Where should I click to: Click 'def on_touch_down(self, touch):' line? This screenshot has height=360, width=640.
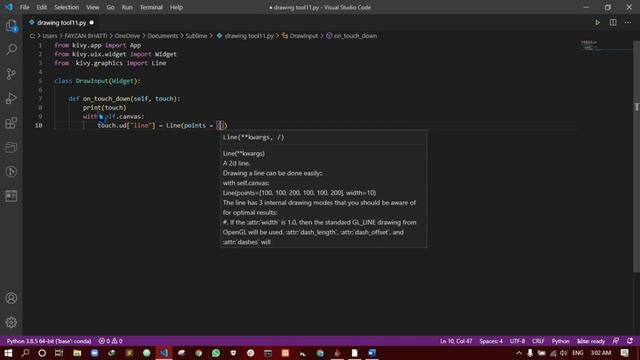[x=124, y=99]
